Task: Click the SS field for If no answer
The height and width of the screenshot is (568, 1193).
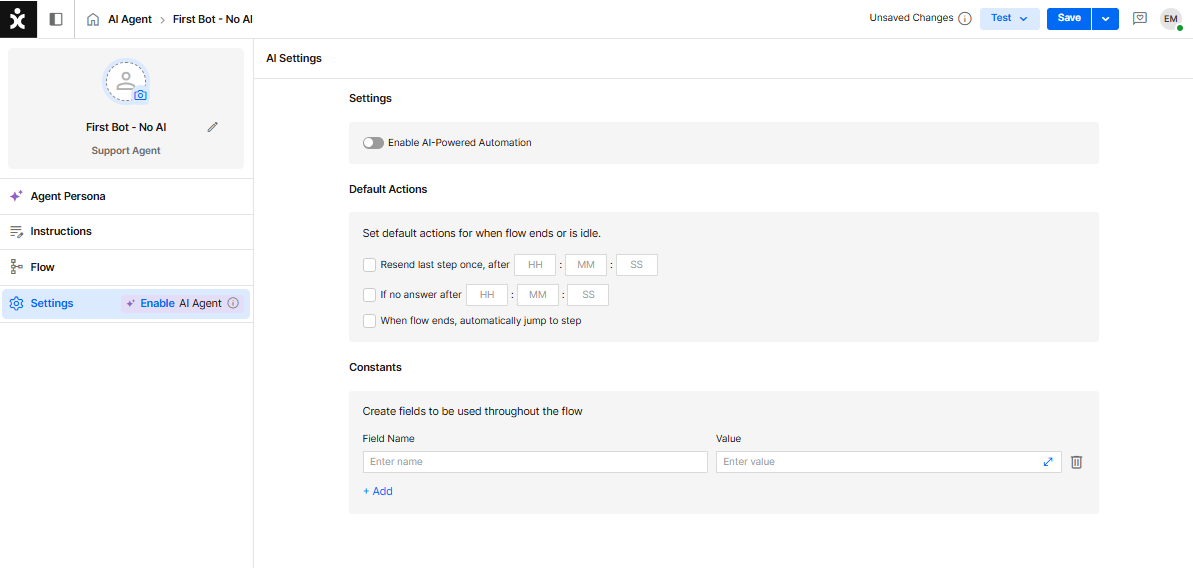Action: click(588, 294)
